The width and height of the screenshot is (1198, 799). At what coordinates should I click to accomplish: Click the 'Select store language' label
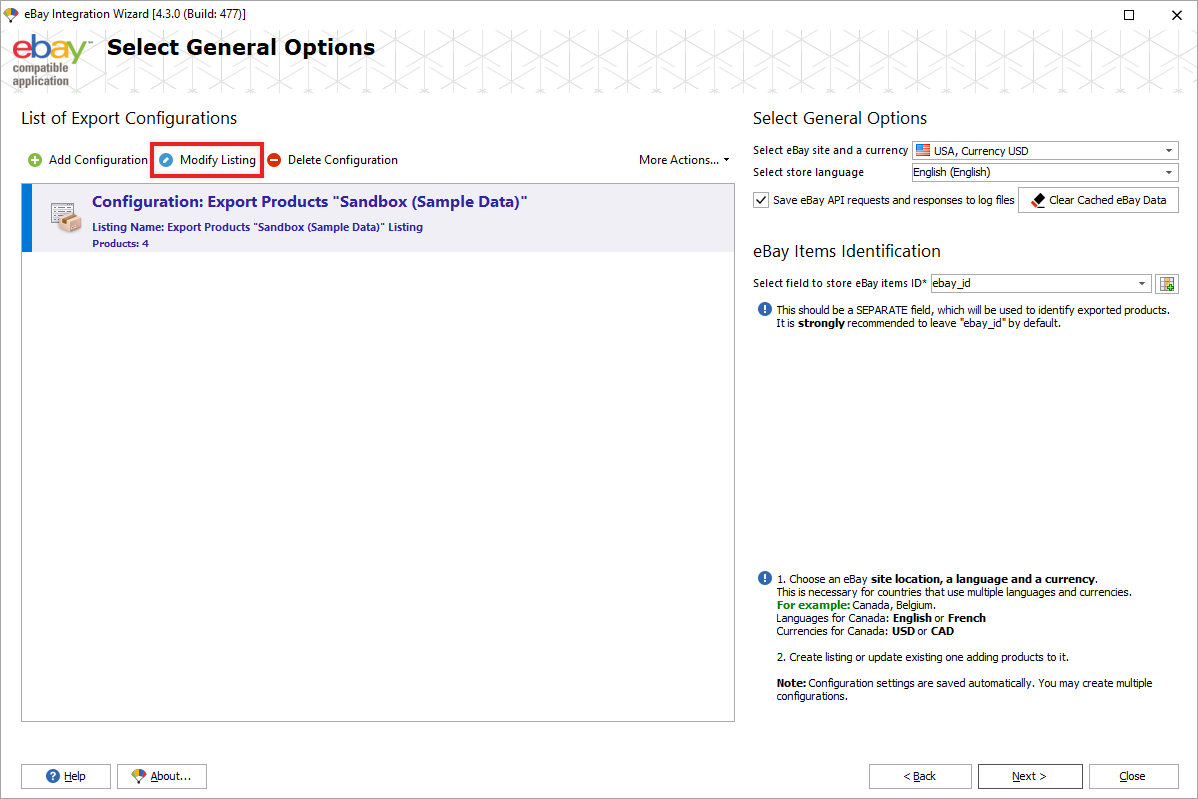(x=808, y=173)
